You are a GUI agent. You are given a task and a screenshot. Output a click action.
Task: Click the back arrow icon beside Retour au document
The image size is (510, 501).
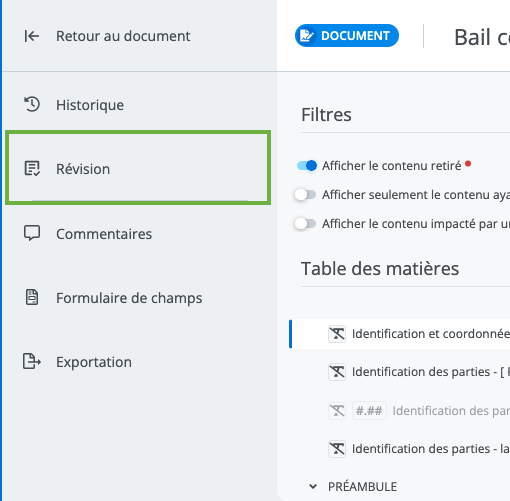tap(32, 36)
